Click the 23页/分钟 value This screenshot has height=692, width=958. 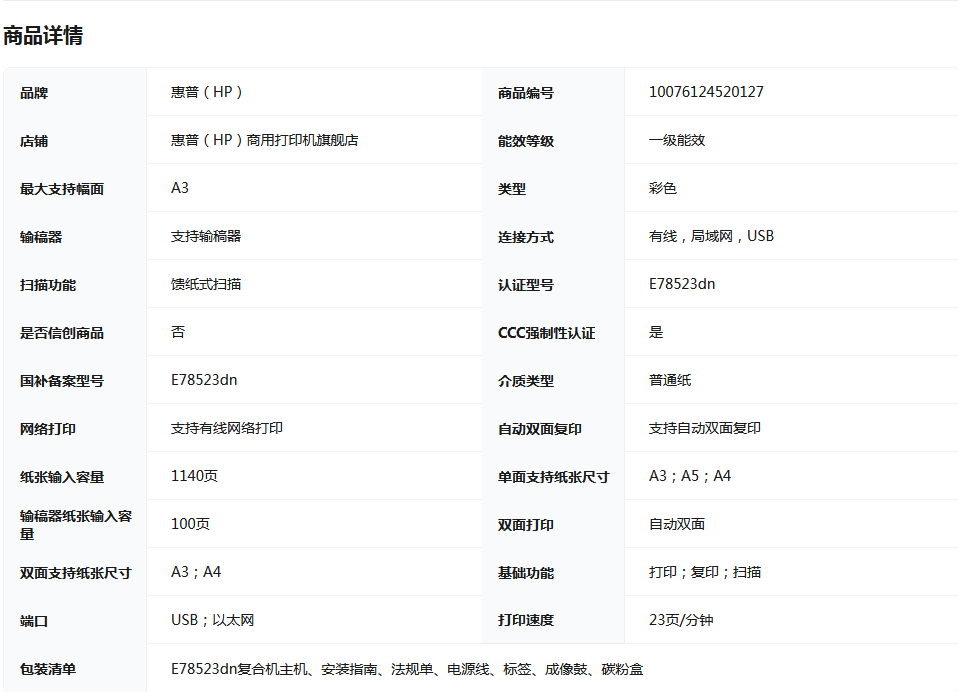681,621
